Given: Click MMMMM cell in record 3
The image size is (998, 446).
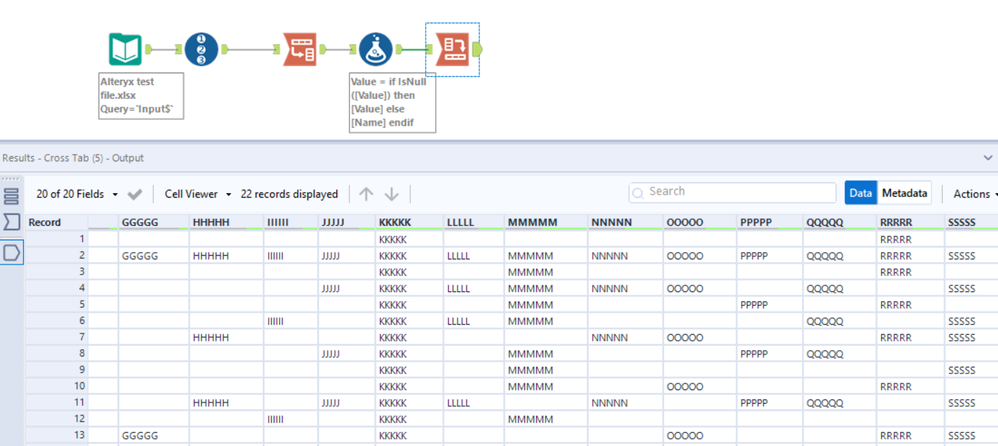Looking at the screenshot, I should (546, 272).
